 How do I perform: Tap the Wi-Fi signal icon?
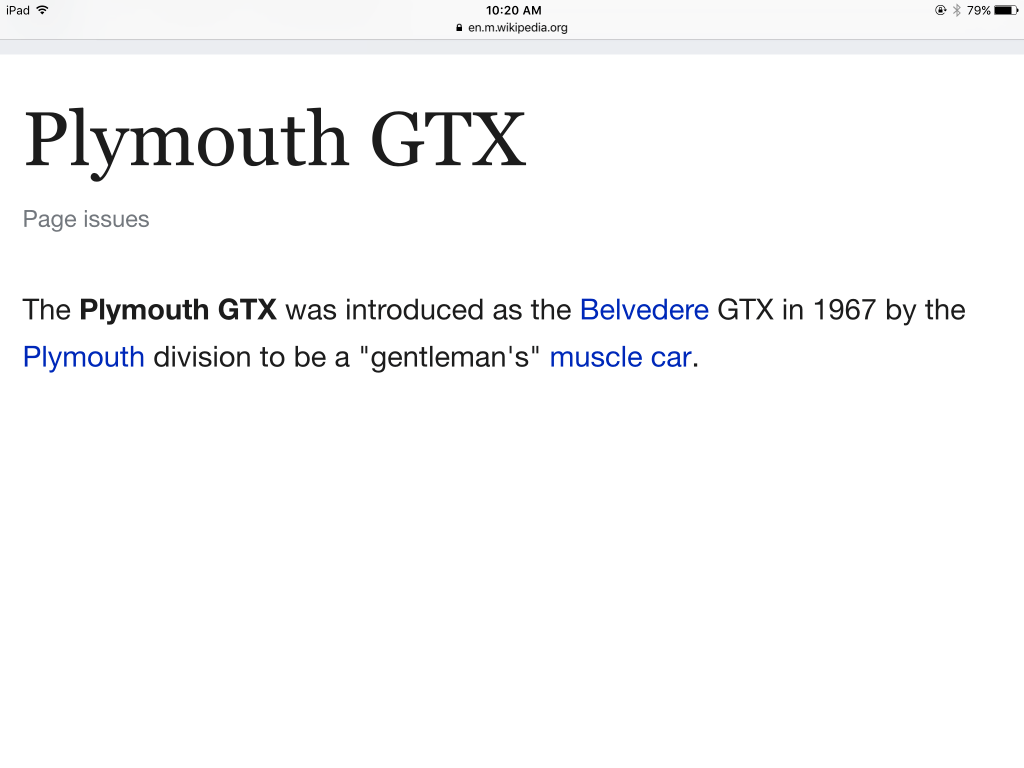[42, 10]
